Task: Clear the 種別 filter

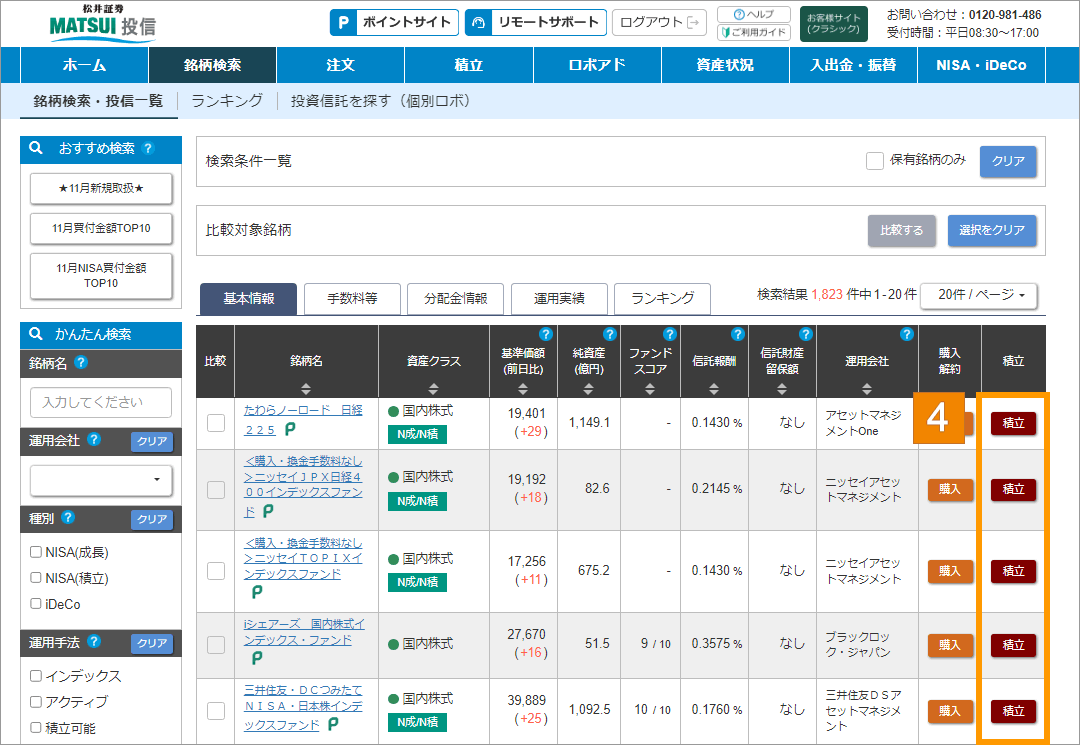Action: [x=152, y=519]
